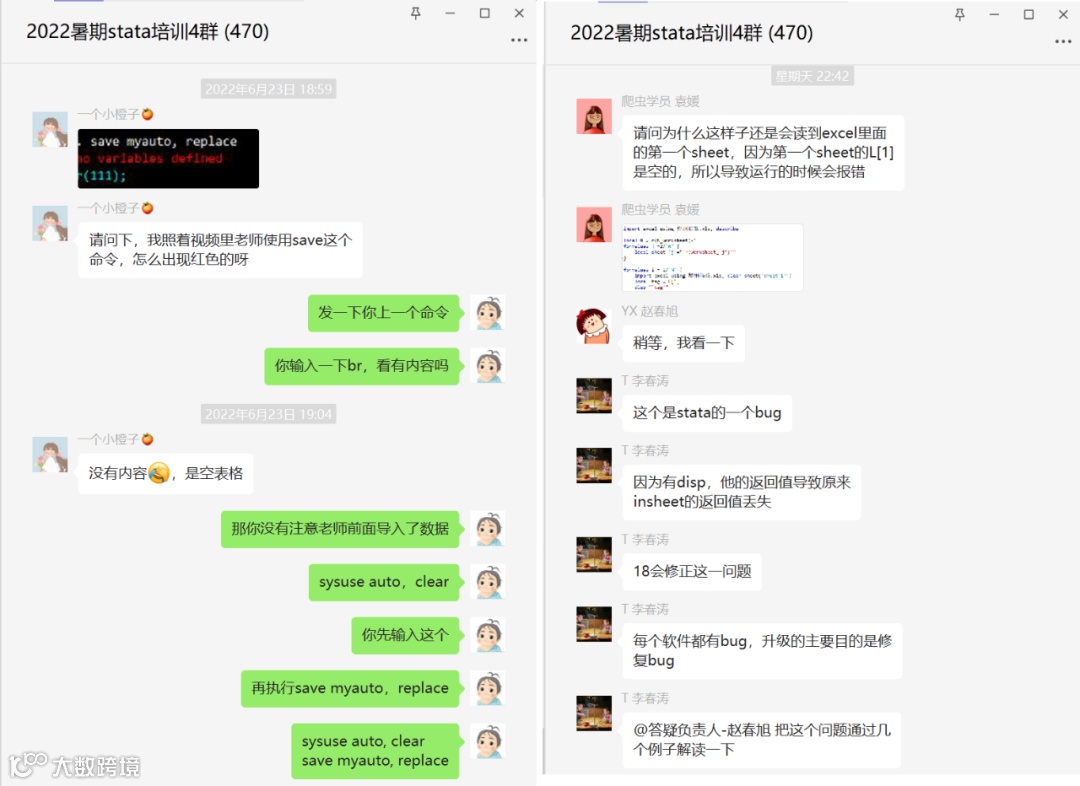Open the left chat's three-dot menu

tap(519, 40)
